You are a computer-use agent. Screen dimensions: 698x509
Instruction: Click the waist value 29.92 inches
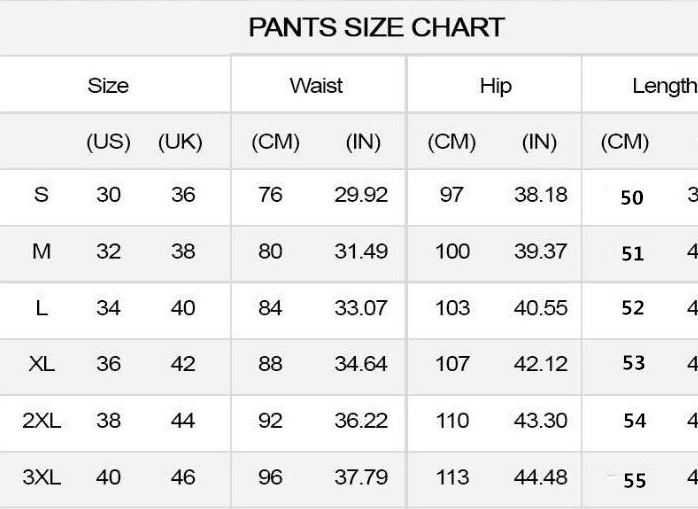pyautogui.click(x=361, y=194)
